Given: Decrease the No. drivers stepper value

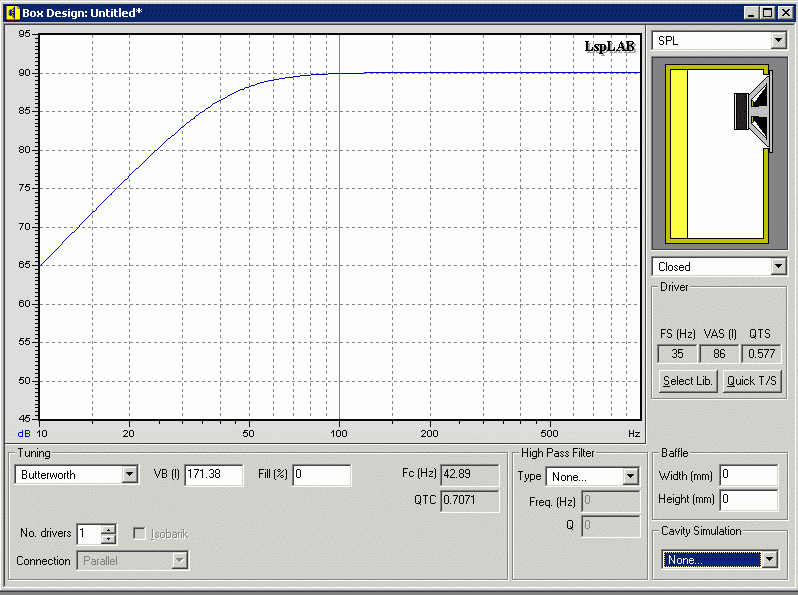Looking at the screenshot, I should pos(109,539).
